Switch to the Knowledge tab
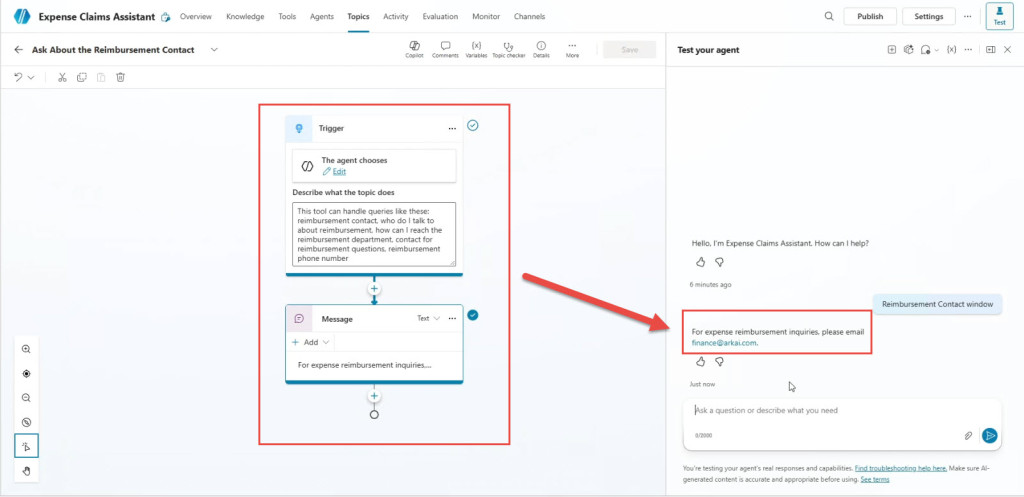The width and height of the screenshot is (1024, 497). point(245,16)
